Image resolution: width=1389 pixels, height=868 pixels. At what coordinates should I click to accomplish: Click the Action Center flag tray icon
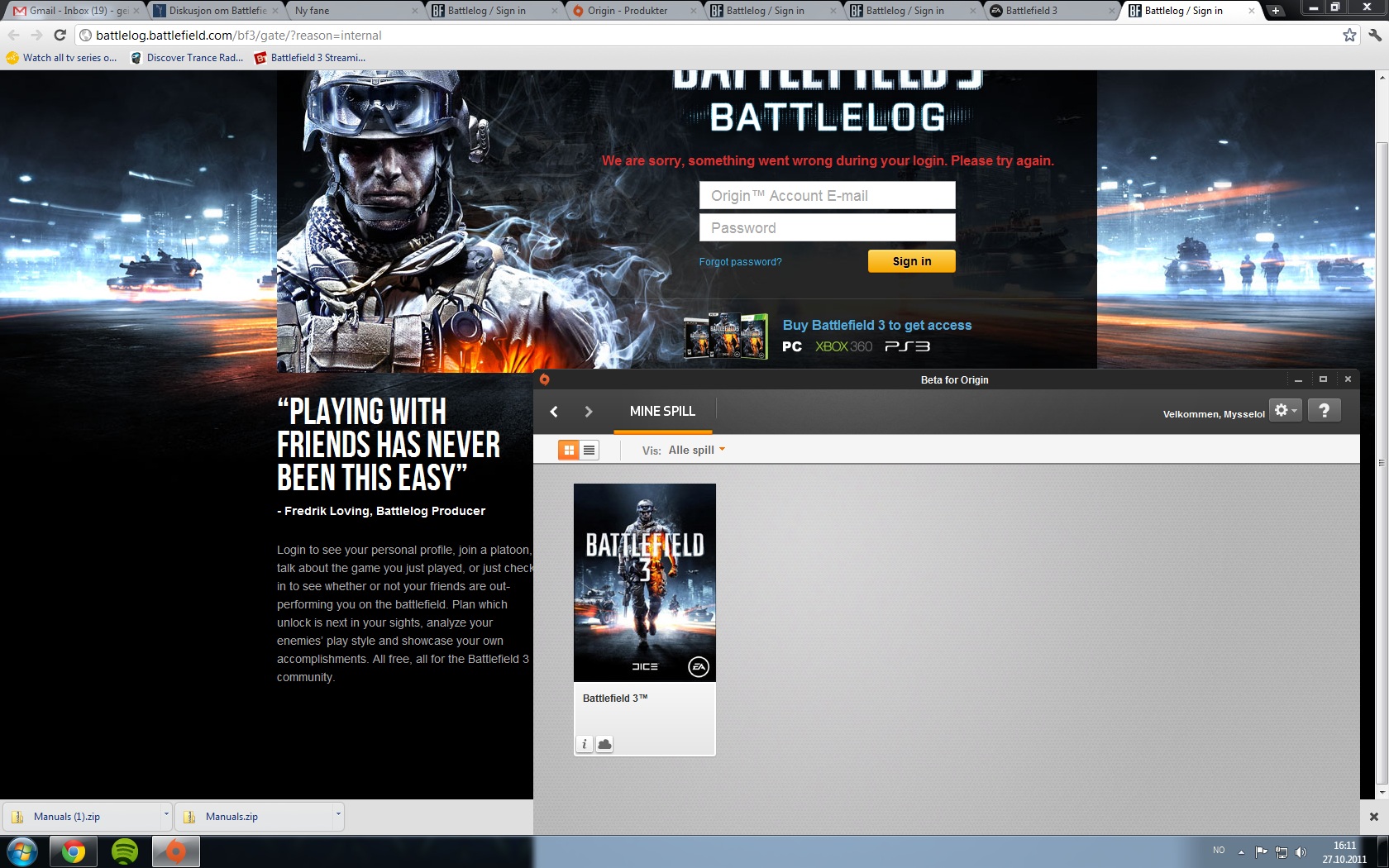point(1262,851)
